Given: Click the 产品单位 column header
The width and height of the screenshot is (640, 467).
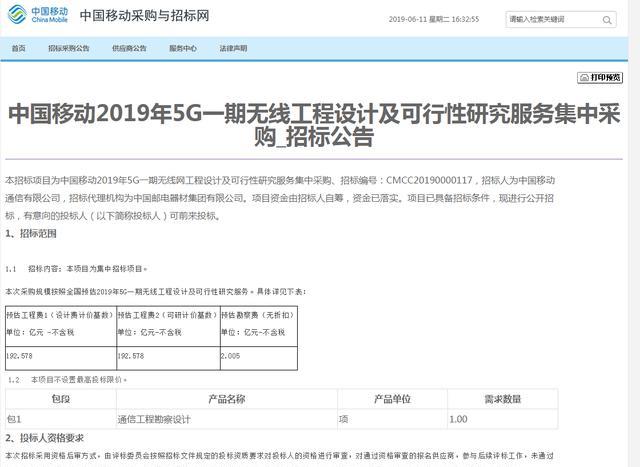Looking at the screenshot, I should click(392, 399).
